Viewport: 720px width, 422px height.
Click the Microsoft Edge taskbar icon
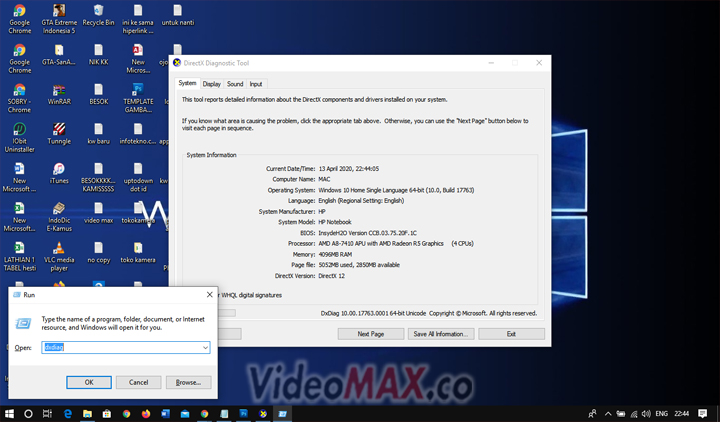(68, 414)
